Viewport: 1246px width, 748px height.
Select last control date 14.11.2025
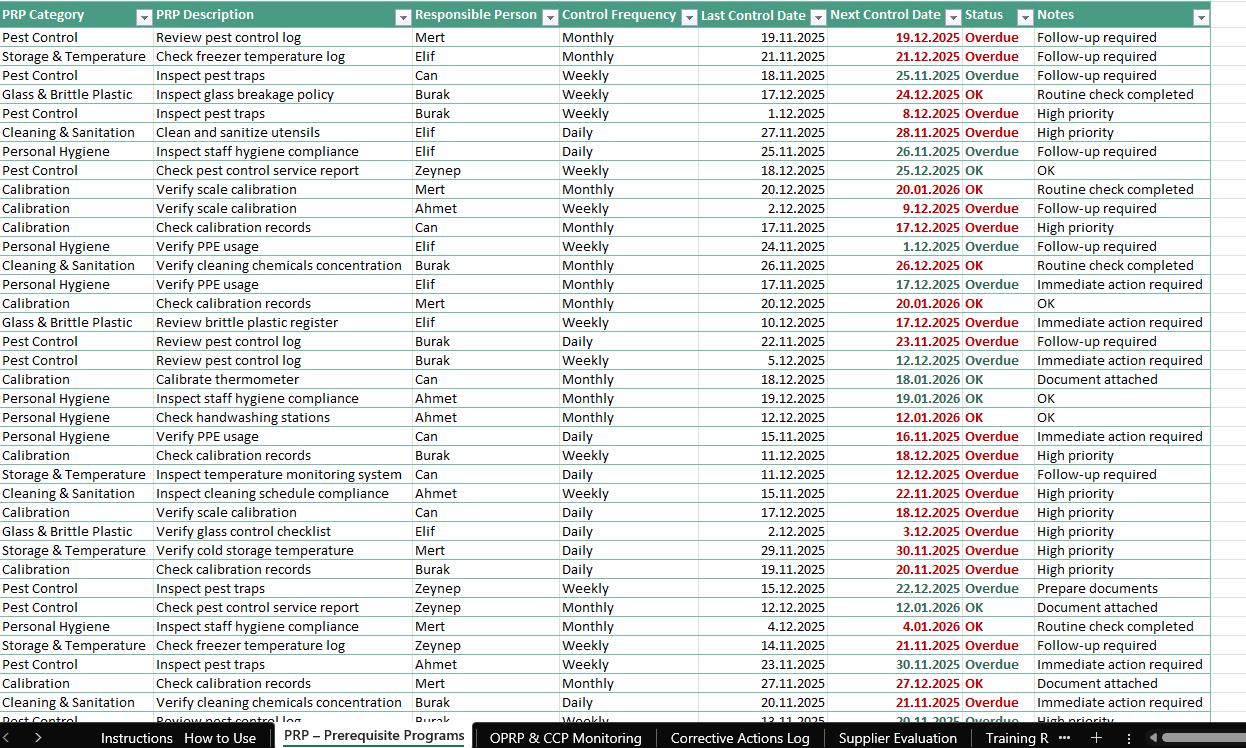coord(763,645)
